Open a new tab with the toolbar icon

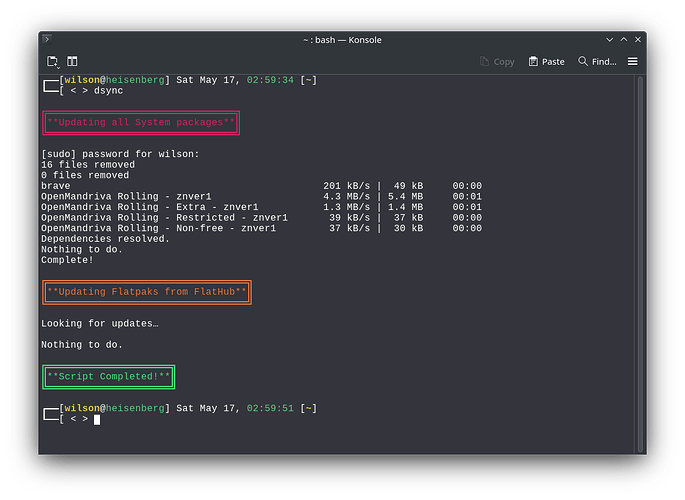click(53, 62)
